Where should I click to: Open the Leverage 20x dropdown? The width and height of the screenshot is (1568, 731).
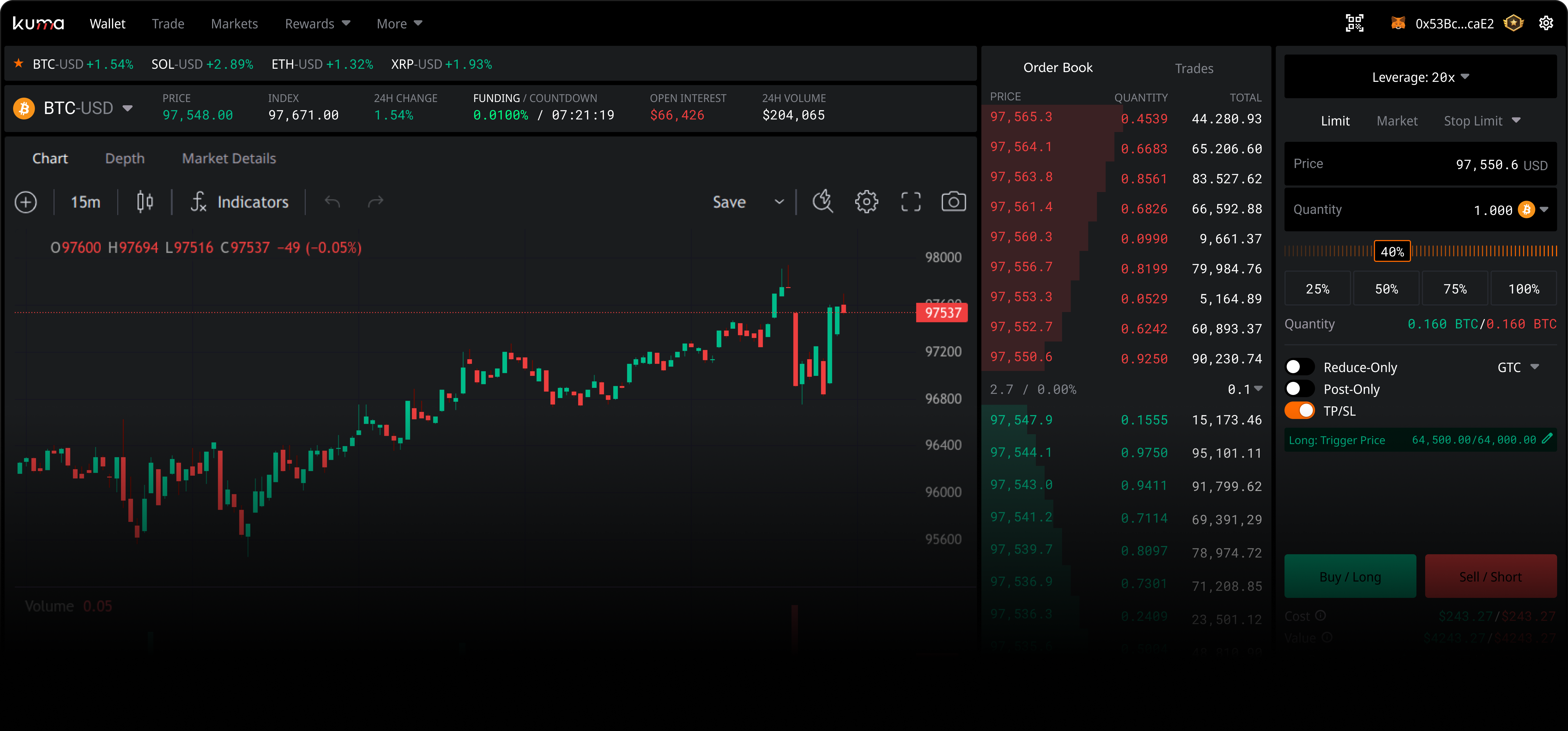(x=1420, y=77)
